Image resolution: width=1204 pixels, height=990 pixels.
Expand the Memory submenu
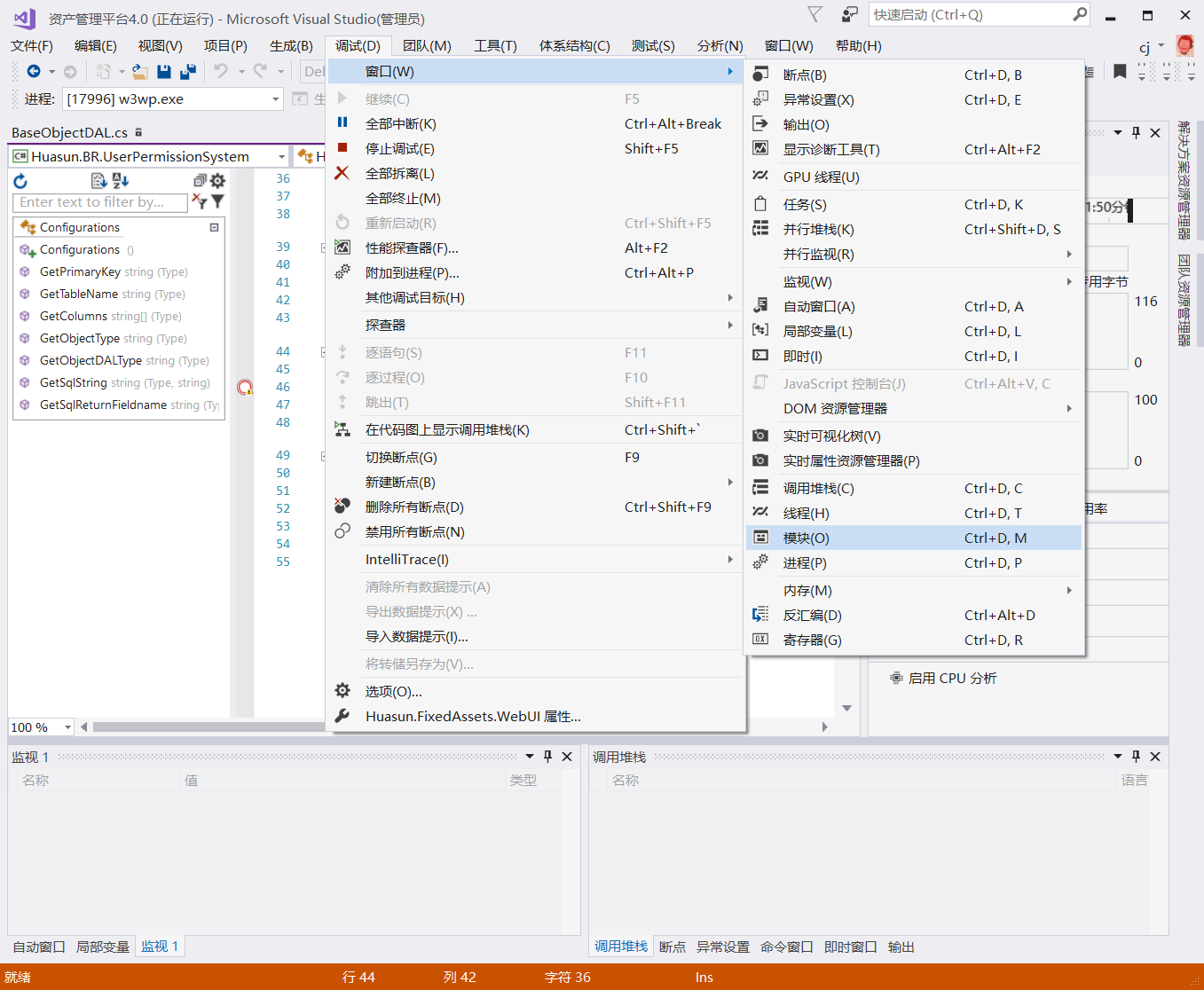(1069, 590)
